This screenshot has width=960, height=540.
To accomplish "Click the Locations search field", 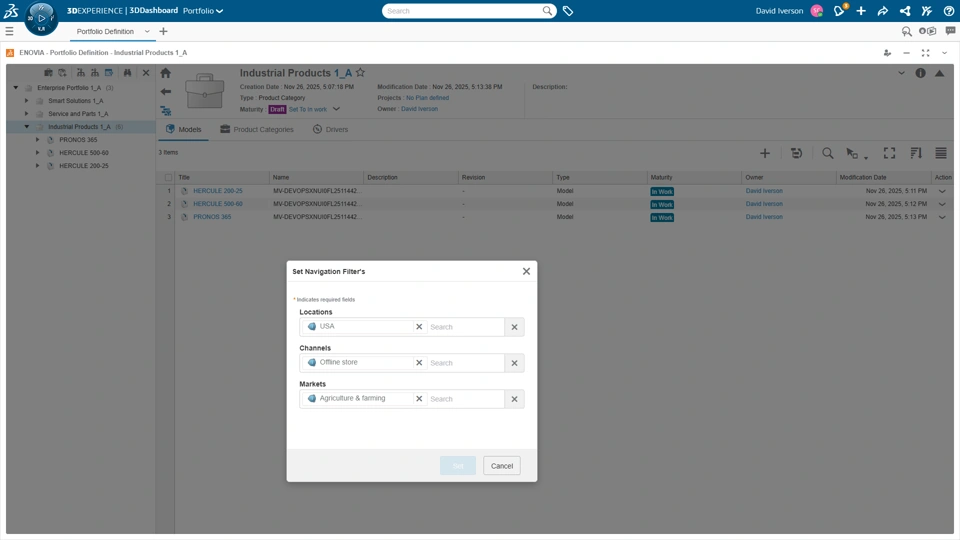I will point(466,327).
